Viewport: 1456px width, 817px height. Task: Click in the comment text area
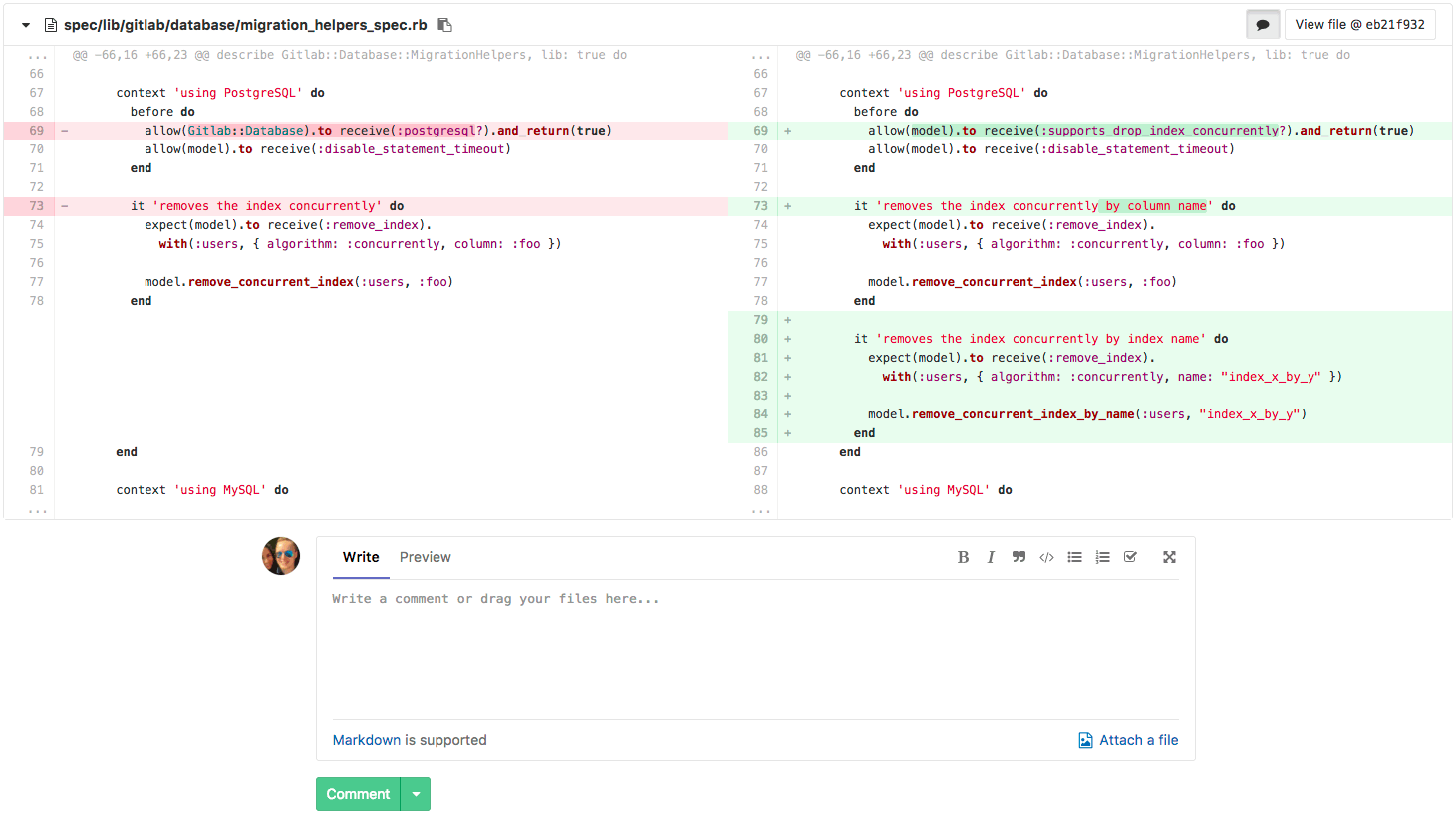coord(754,648)
